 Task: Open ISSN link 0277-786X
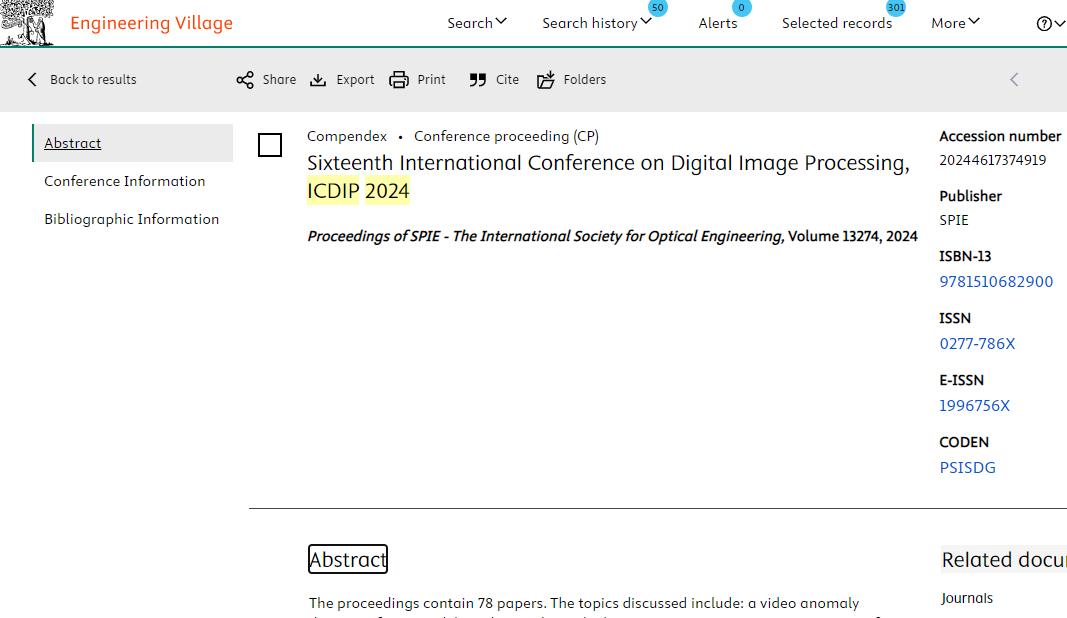pos(977,344)
